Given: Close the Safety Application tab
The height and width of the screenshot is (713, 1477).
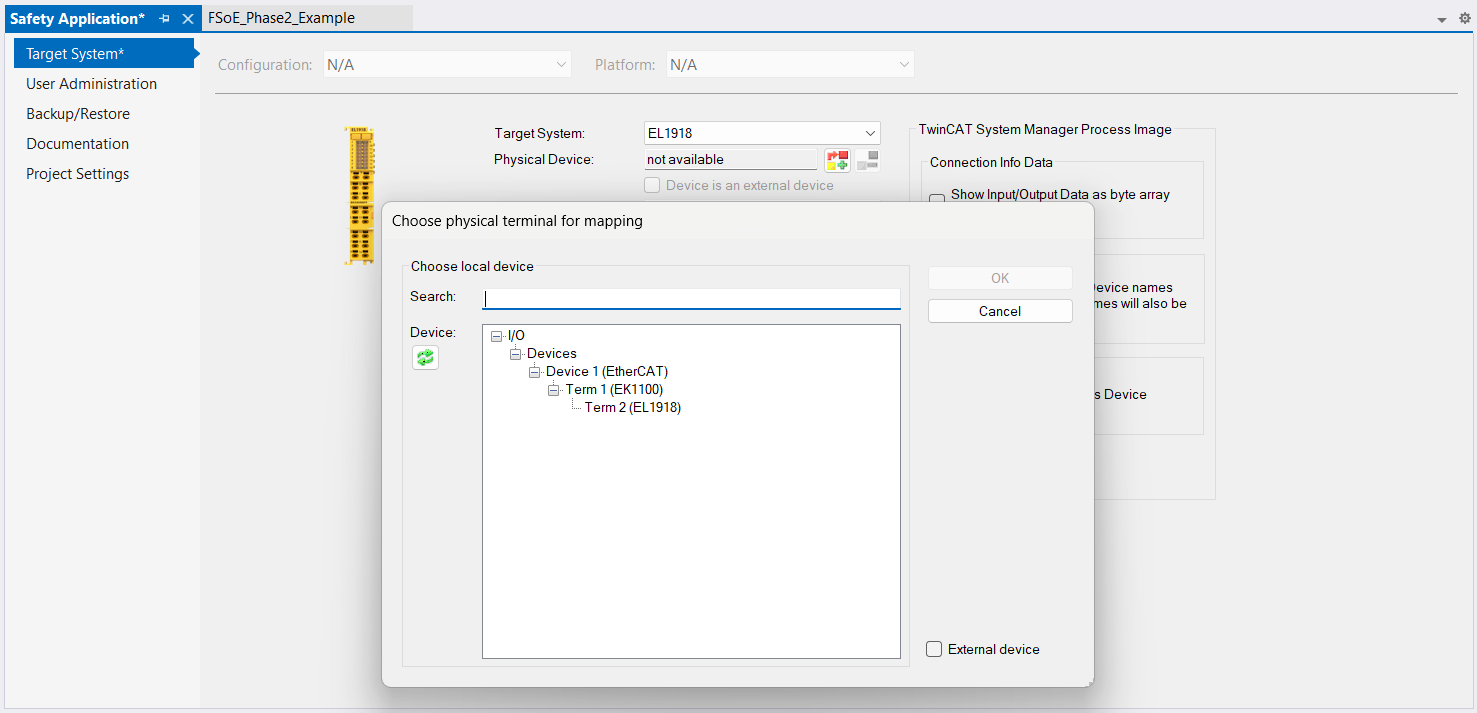Looking at the screenshot, I should point(187,19).
